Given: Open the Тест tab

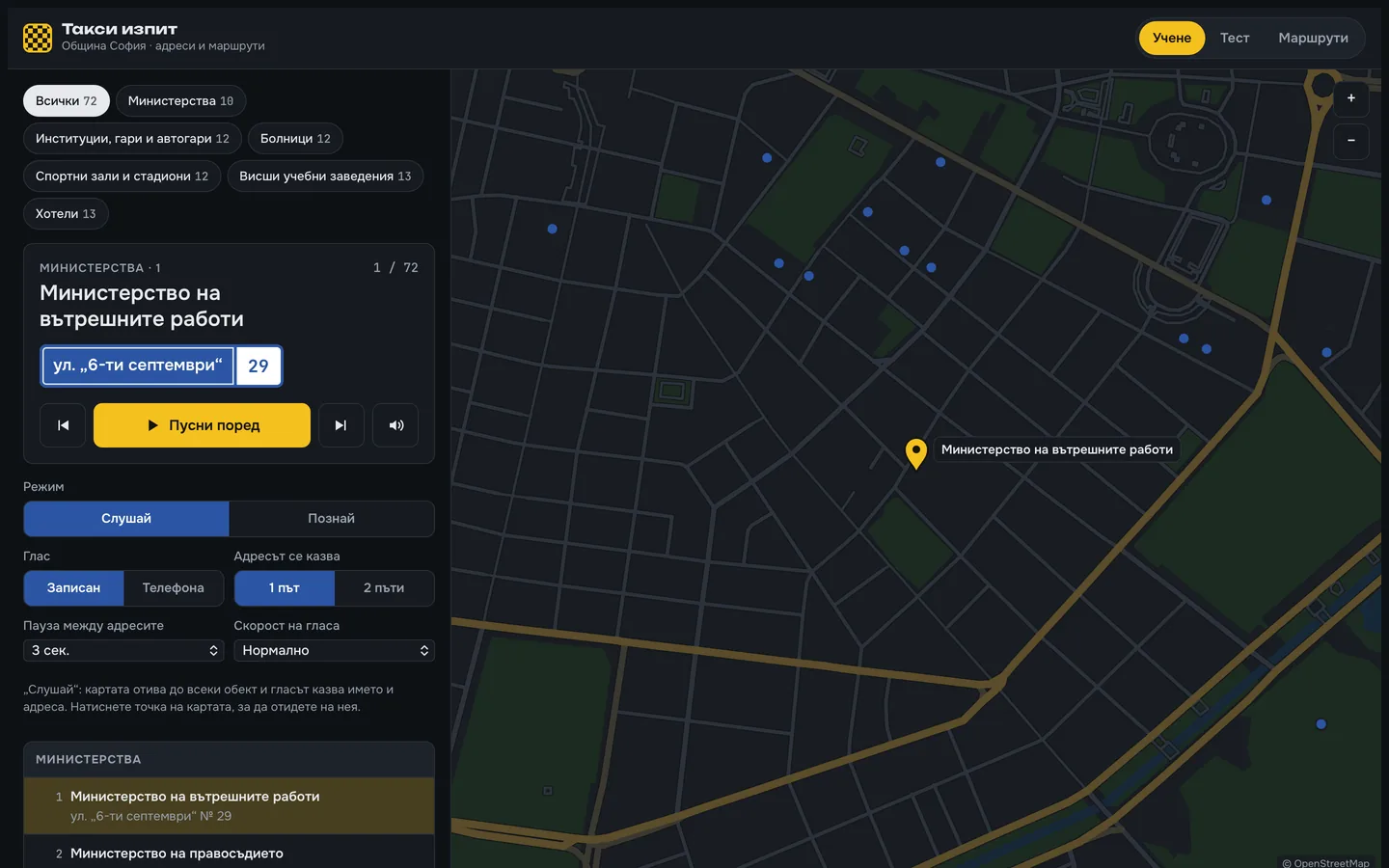Looking at the screenshot, I should point(1235,39).
